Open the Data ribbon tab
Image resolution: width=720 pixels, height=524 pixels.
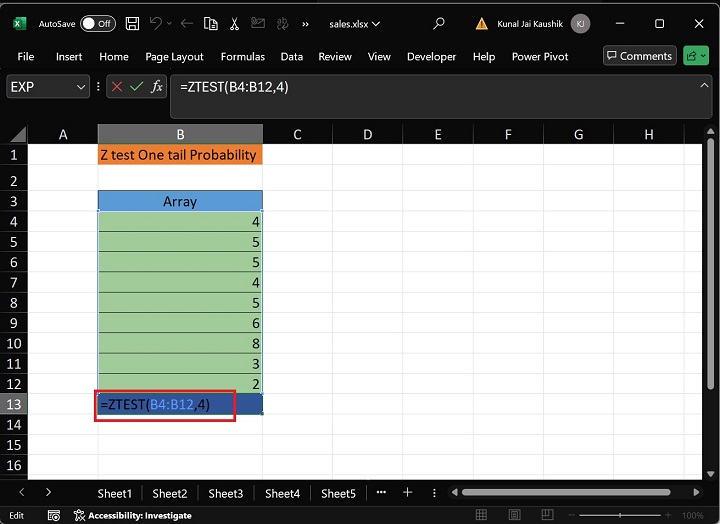click(292, 56)
